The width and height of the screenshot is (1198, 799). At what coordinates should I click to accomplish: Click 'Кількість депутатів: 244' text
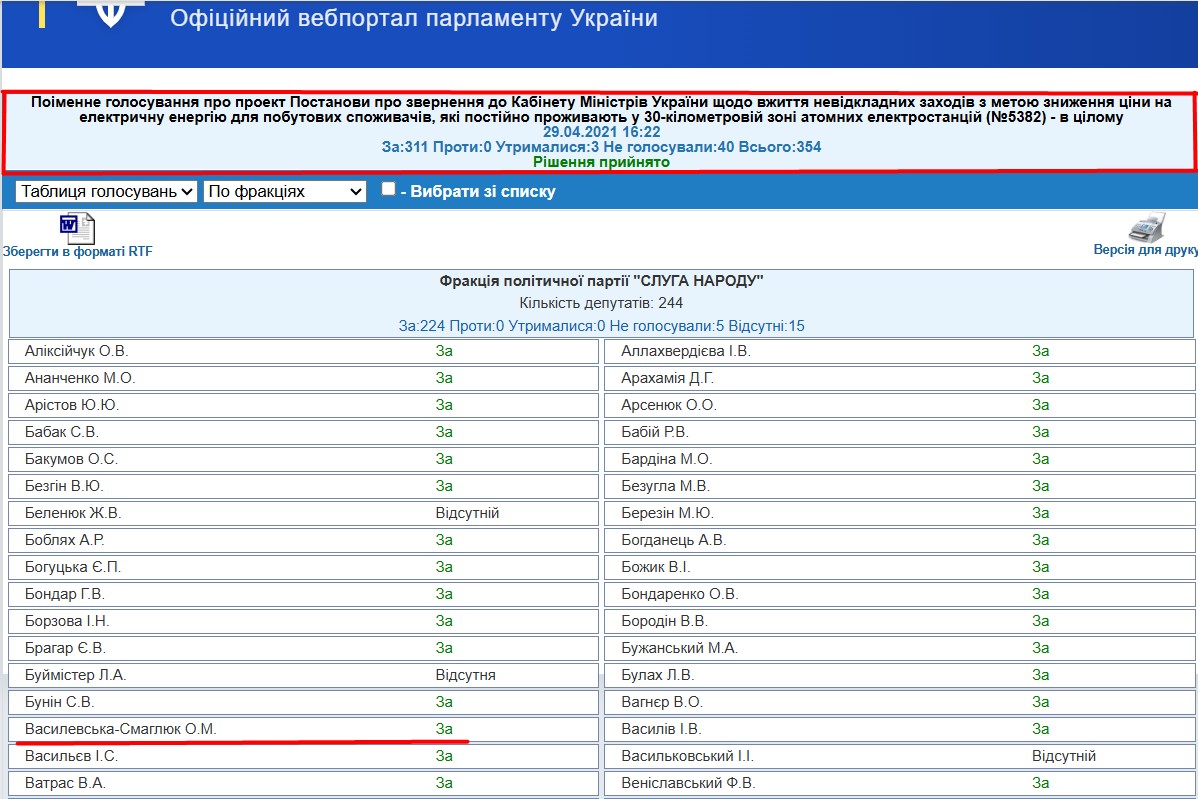coord(601,303)
